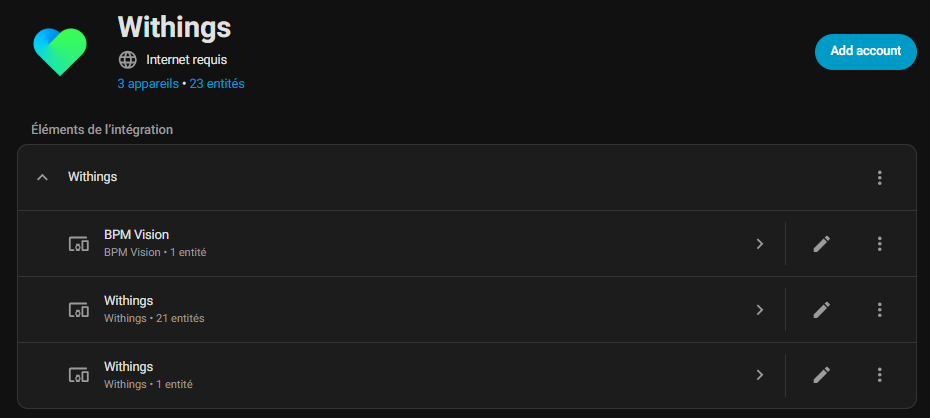Open the three-dot menu for Withings 21 entités
Screen dimensions: 930x418
[x=880, y=309]
